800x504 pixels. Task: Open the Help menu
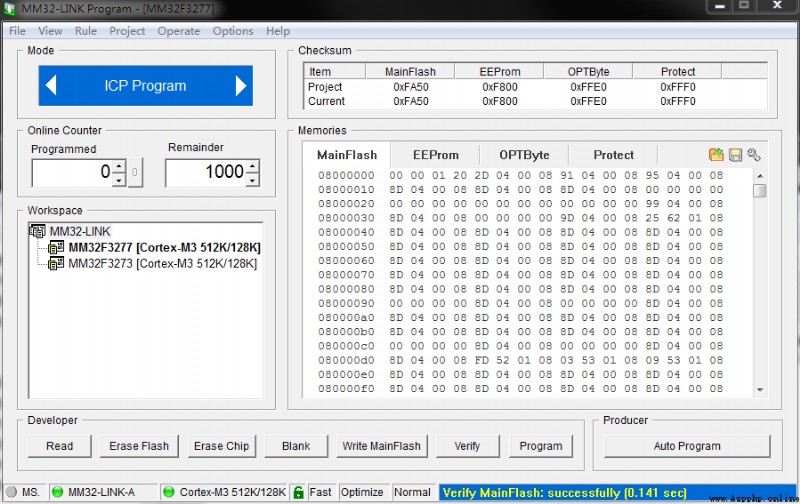tap(278, 31)
